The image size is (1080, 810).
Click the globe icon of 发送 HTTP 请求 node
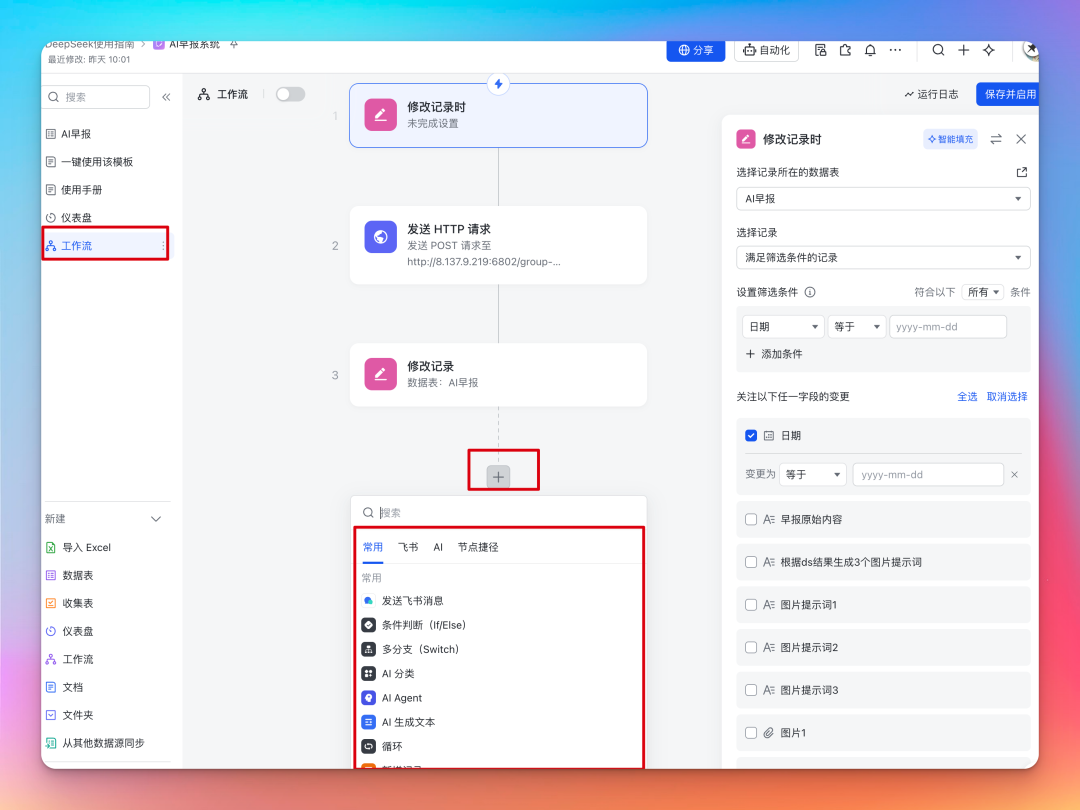pos(380,237)
